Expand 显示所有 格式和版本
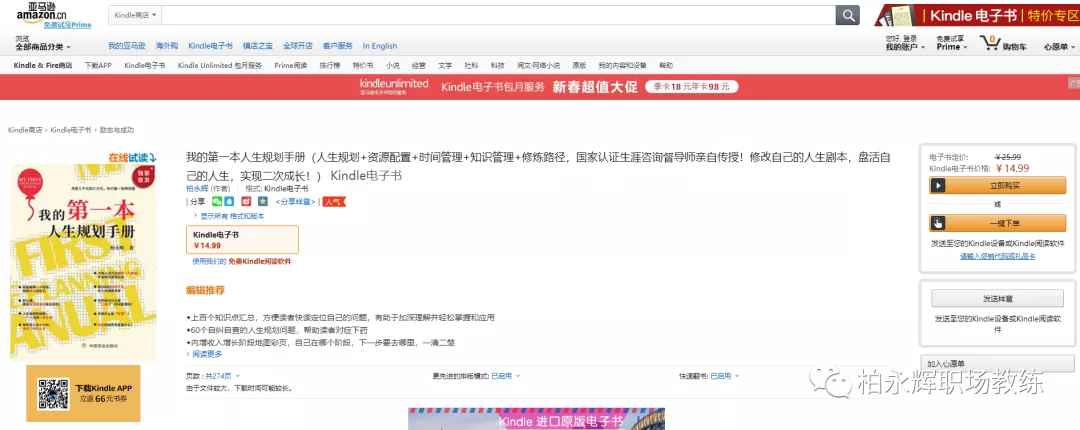 232,216
